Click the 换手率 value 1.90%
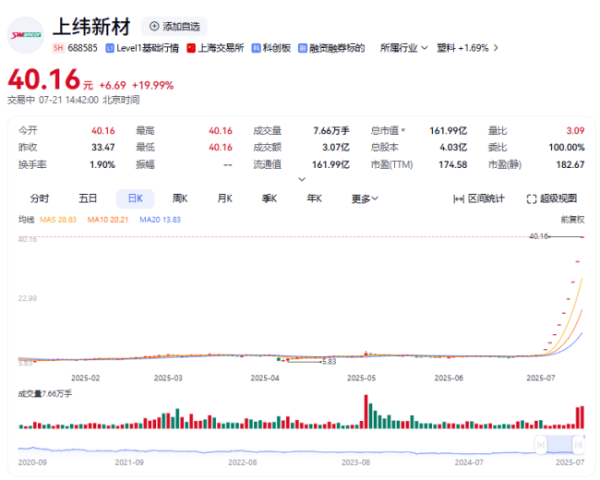 102,165
